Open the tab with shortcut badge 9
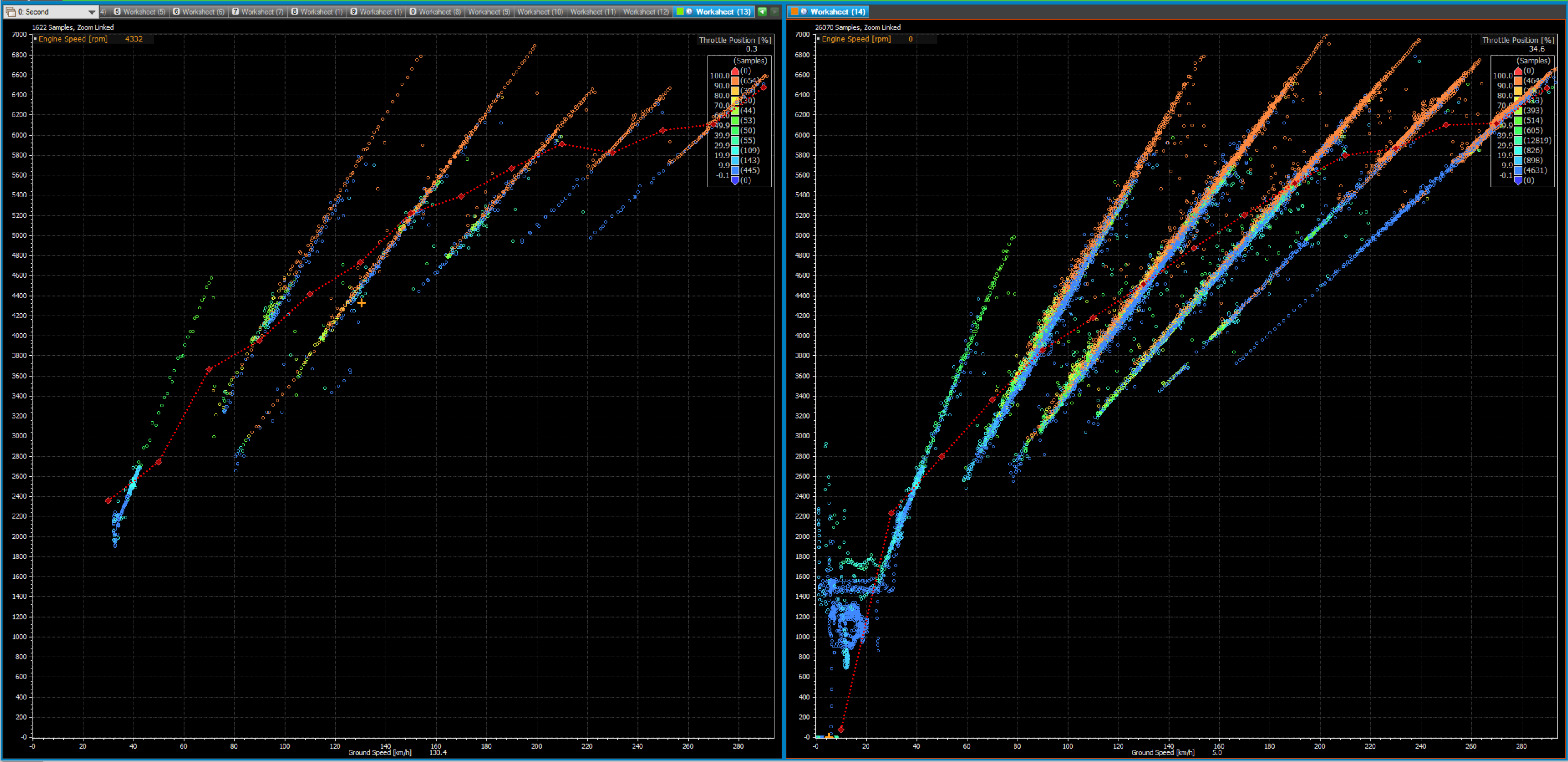Viewport: 1568px width, 762px height. coord(376,12)
